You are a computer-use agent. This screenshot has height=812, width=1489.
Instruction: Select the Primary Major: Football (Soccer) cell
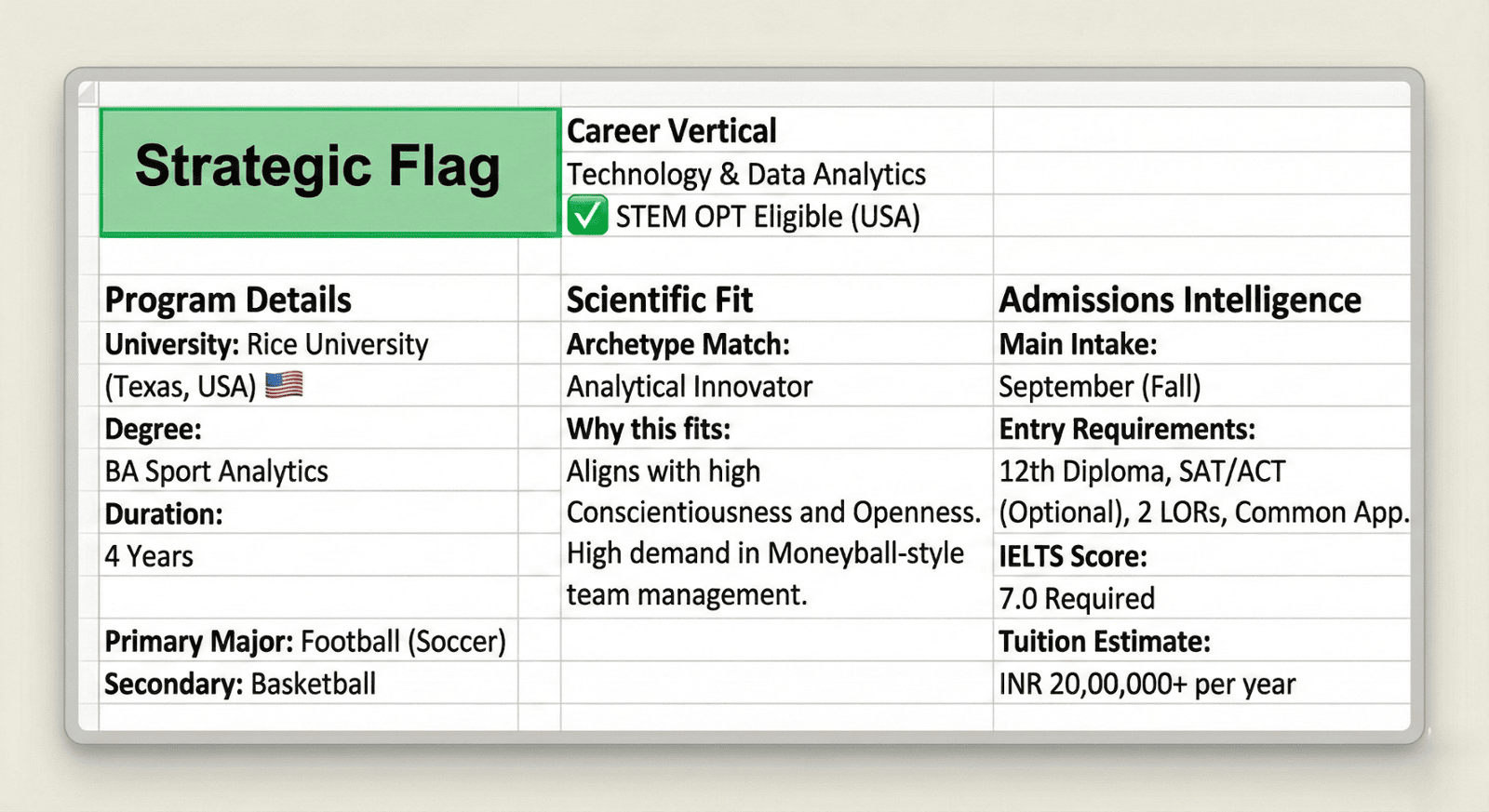pos(305,641)
